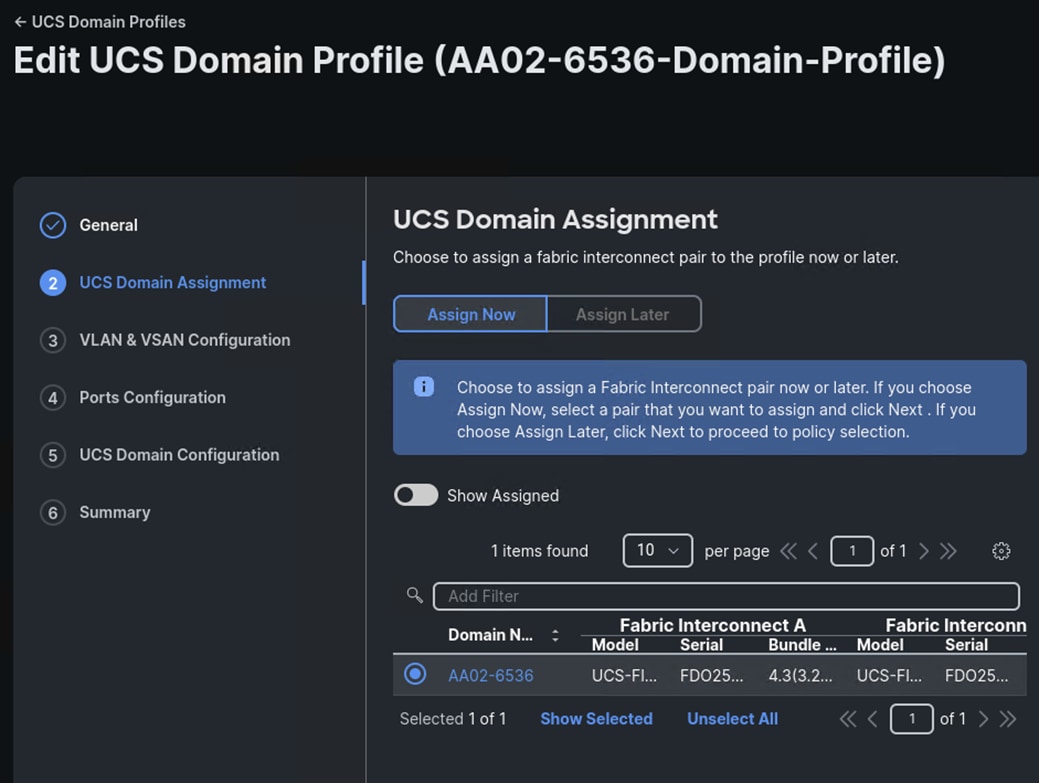Go to previous page in top pagination
This screenshot has width=1039, height=783.
point(813,551)
